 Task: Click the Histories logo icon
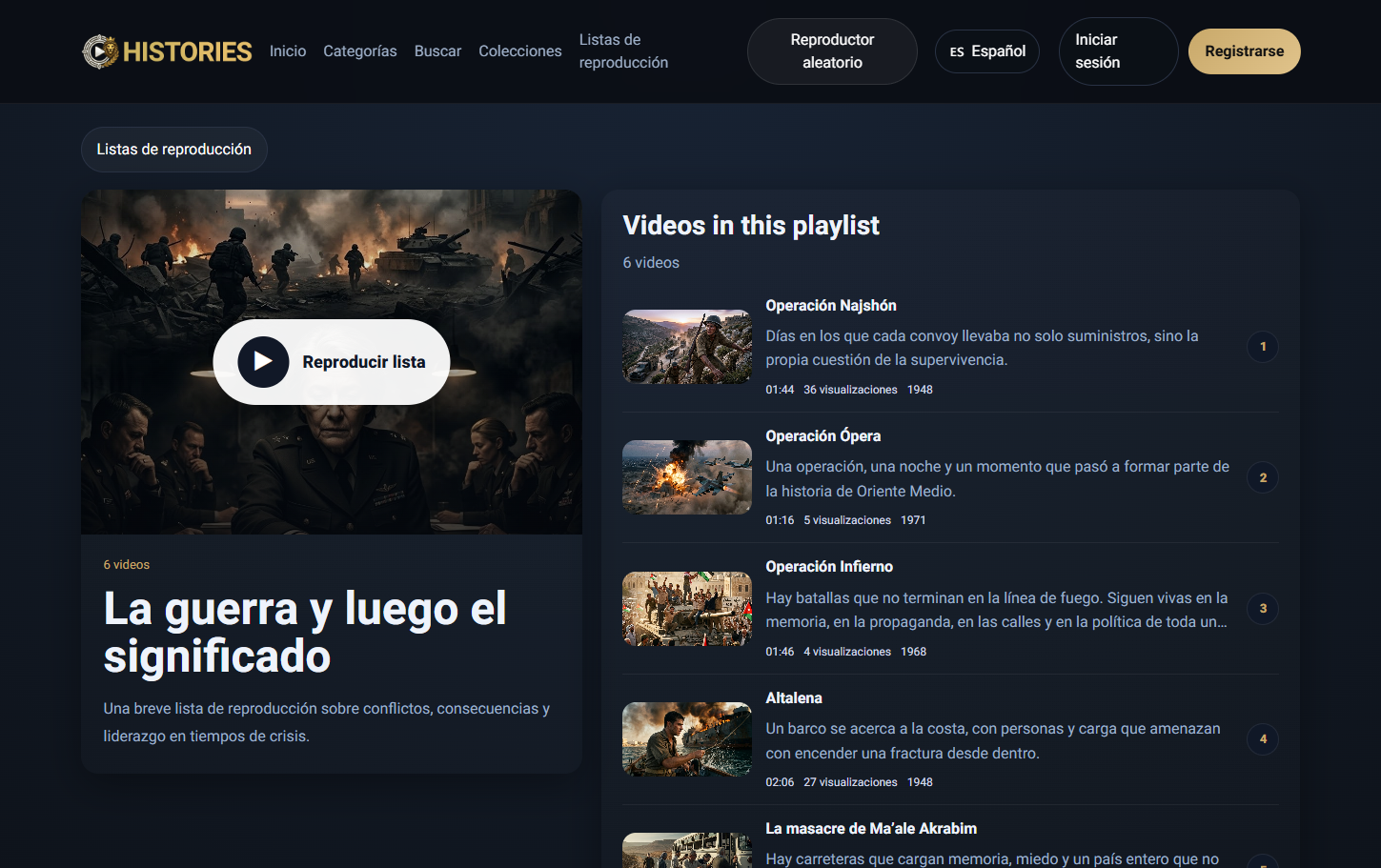[100, 51]
